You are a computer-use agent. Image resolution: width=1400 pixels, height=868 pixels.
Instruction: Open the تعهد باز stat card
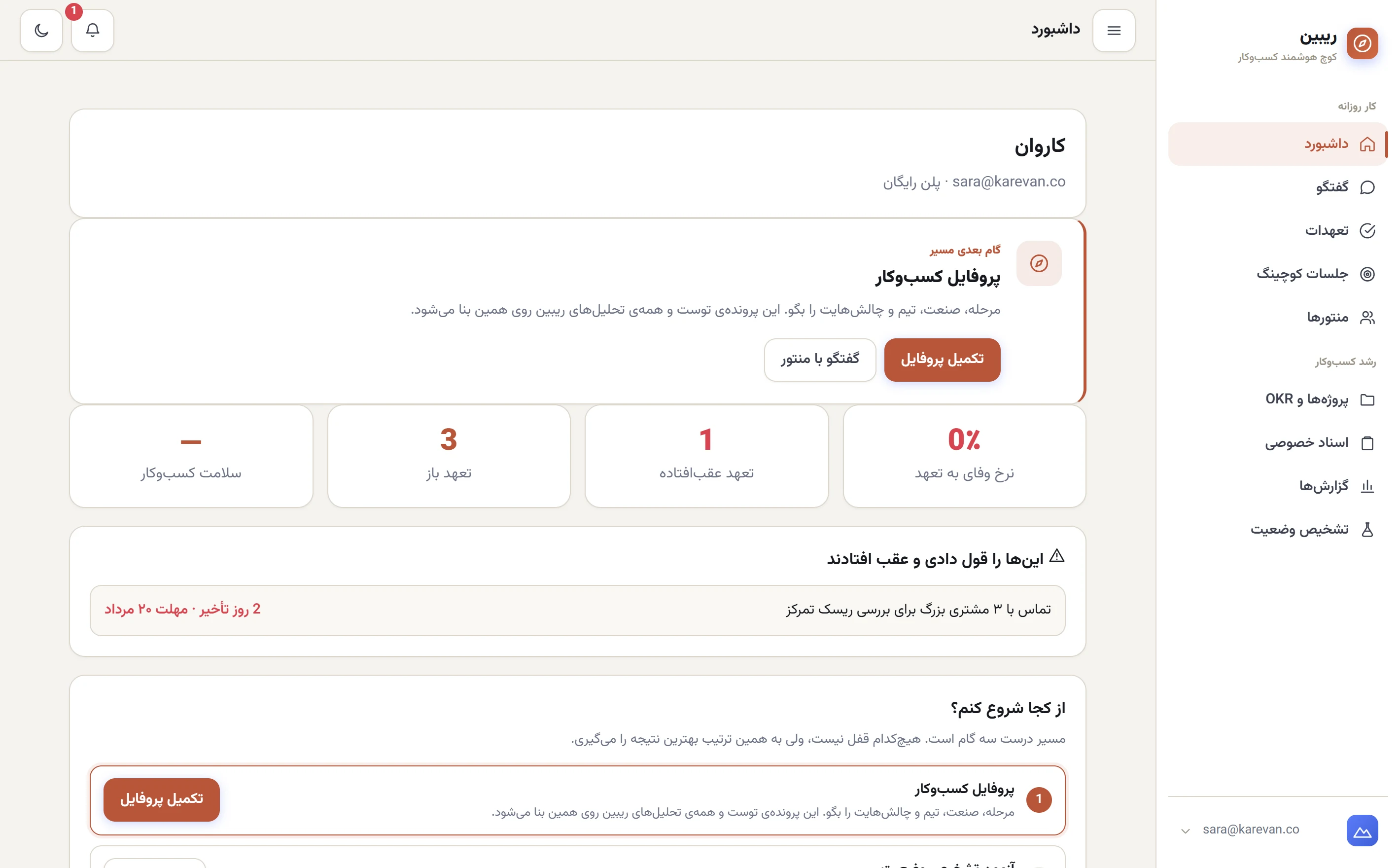(449, 456)
